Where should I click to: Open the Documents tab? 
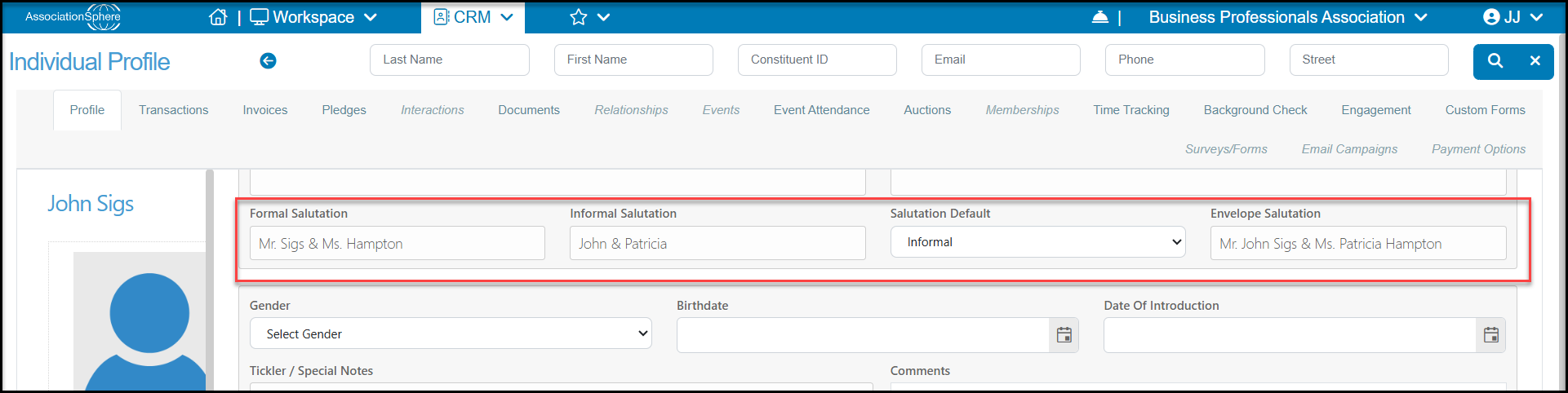(529, 110)
